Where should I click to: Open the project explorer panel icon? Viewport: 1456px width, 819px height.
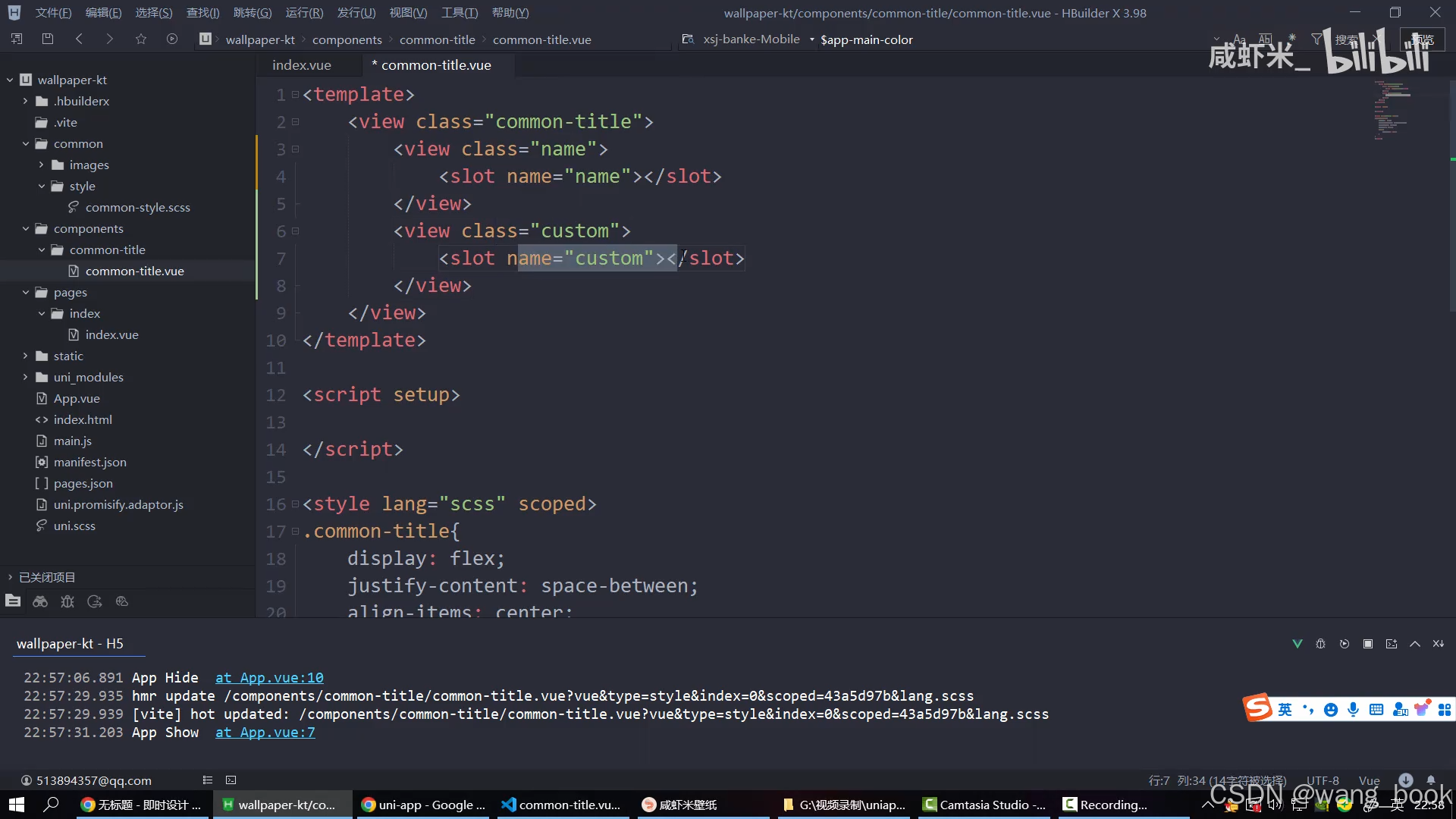(x=13, y=601)
